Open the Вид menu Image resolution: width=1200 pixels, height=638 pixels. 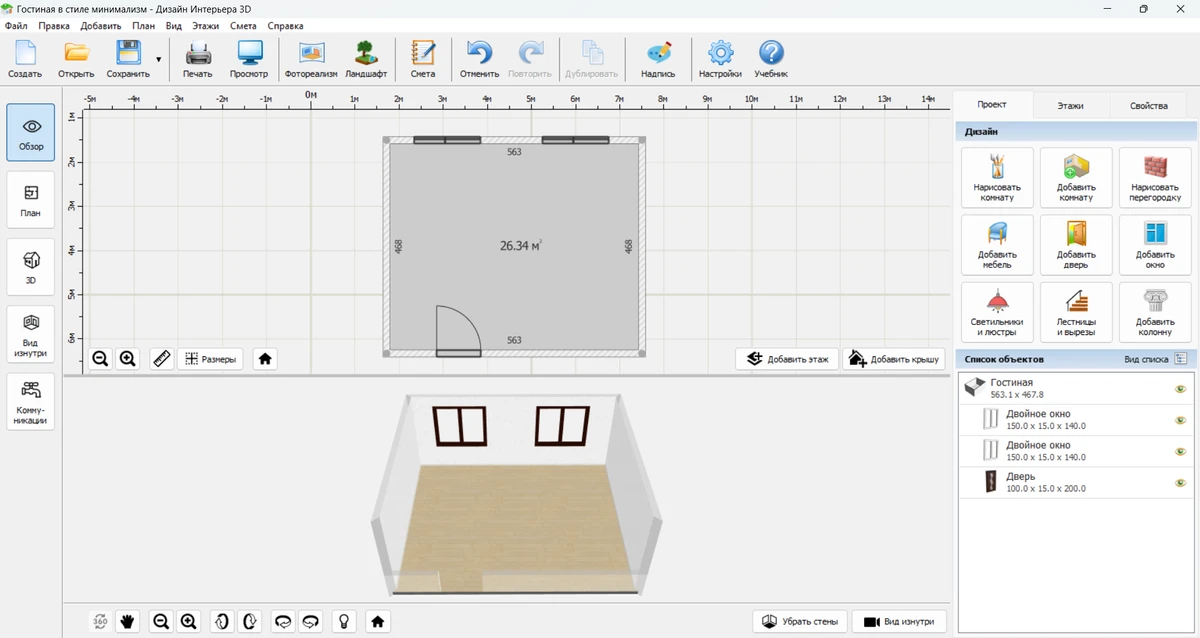[x=173, y=26]
